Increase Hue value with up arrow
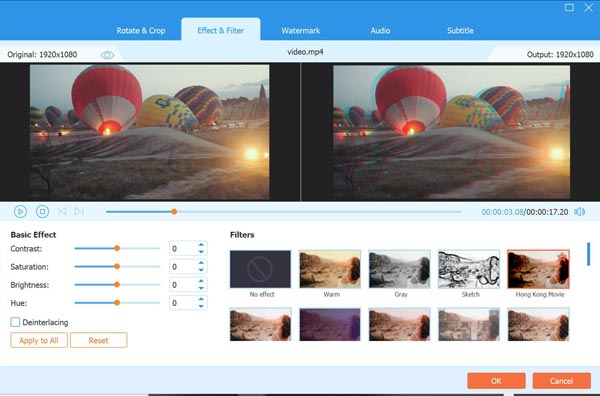 pos(201,299)
